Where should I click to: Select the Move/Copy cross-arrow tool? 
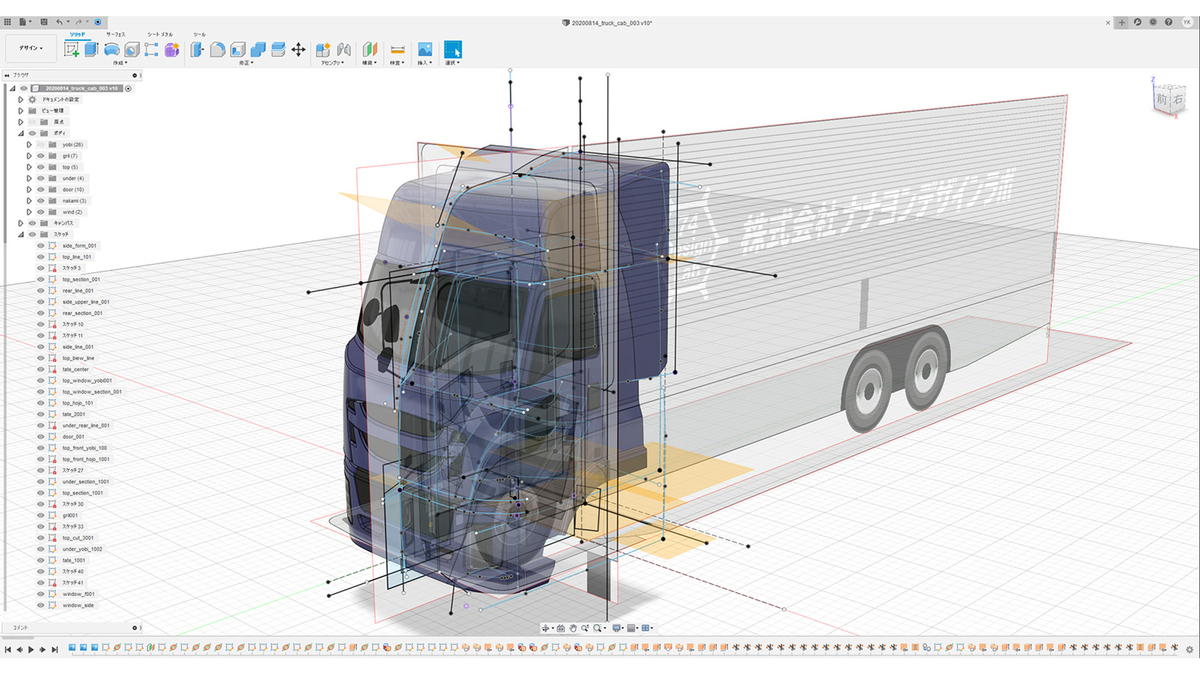298,49
